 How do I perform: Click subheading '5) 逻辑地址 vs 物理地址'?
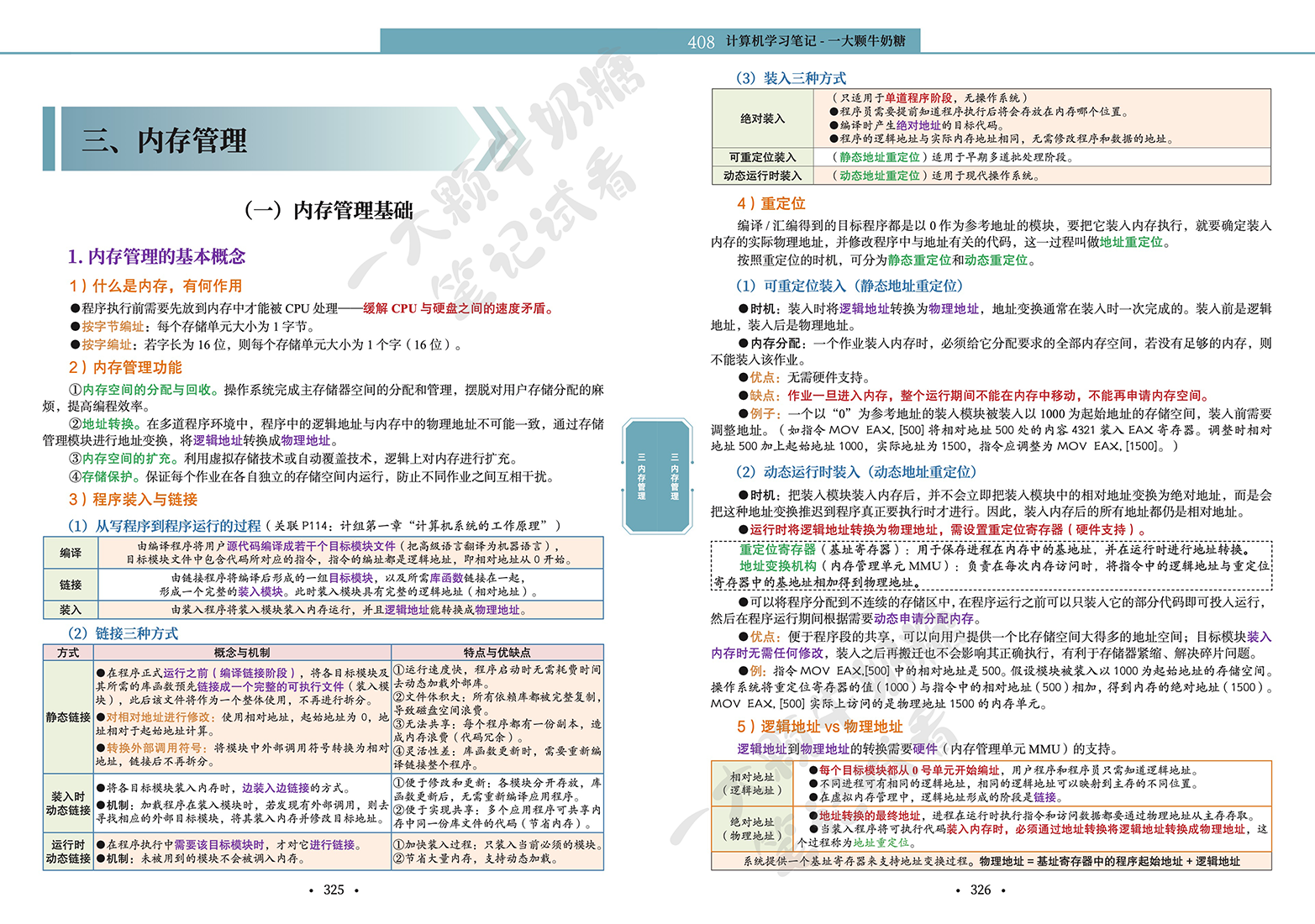tap(820, 727)
